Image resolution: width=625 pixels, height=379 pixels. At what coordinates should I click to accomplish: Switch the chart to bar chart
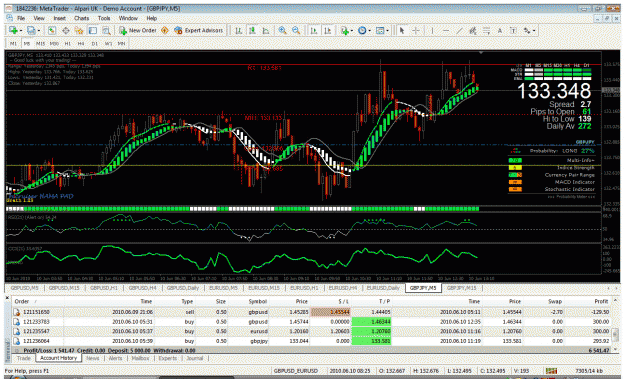click(x=238, y=30)
